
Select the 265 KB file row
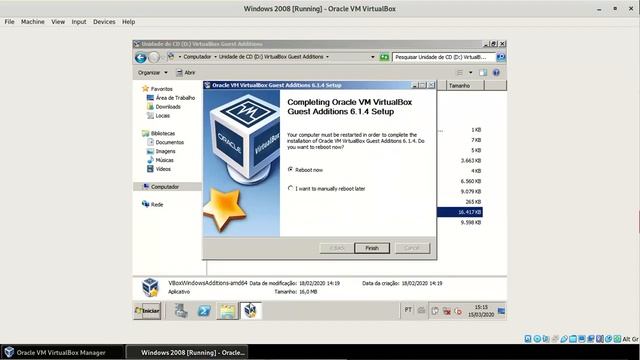point(473,202)
